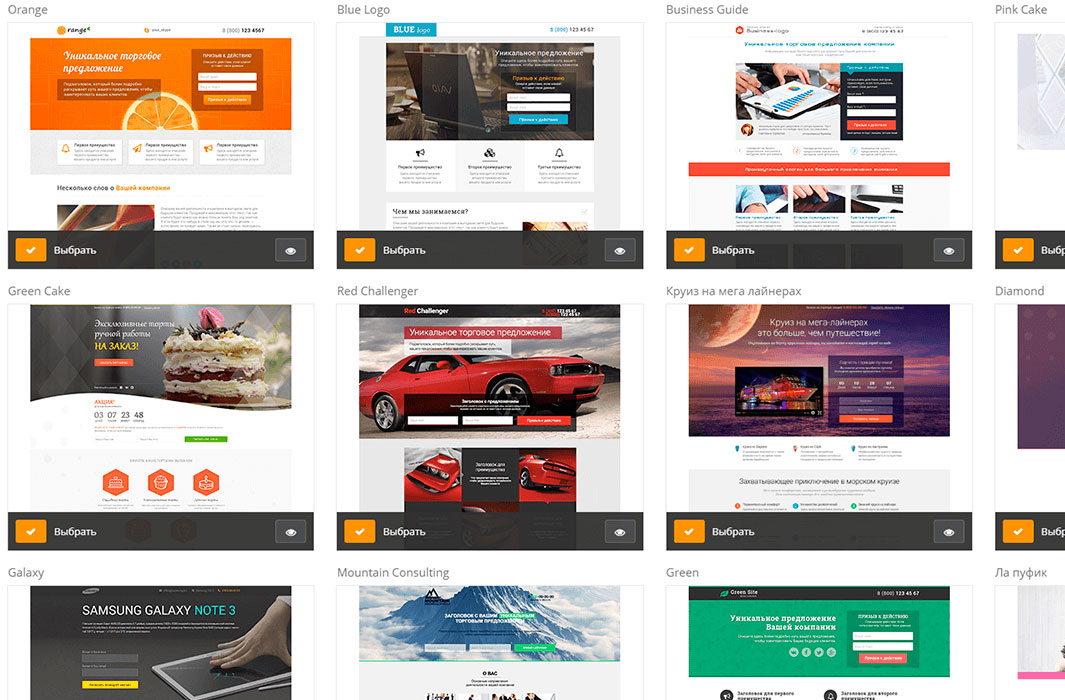Choose Green Cake template via Выбрать label

pyautogui.click(x=75, y=532)
